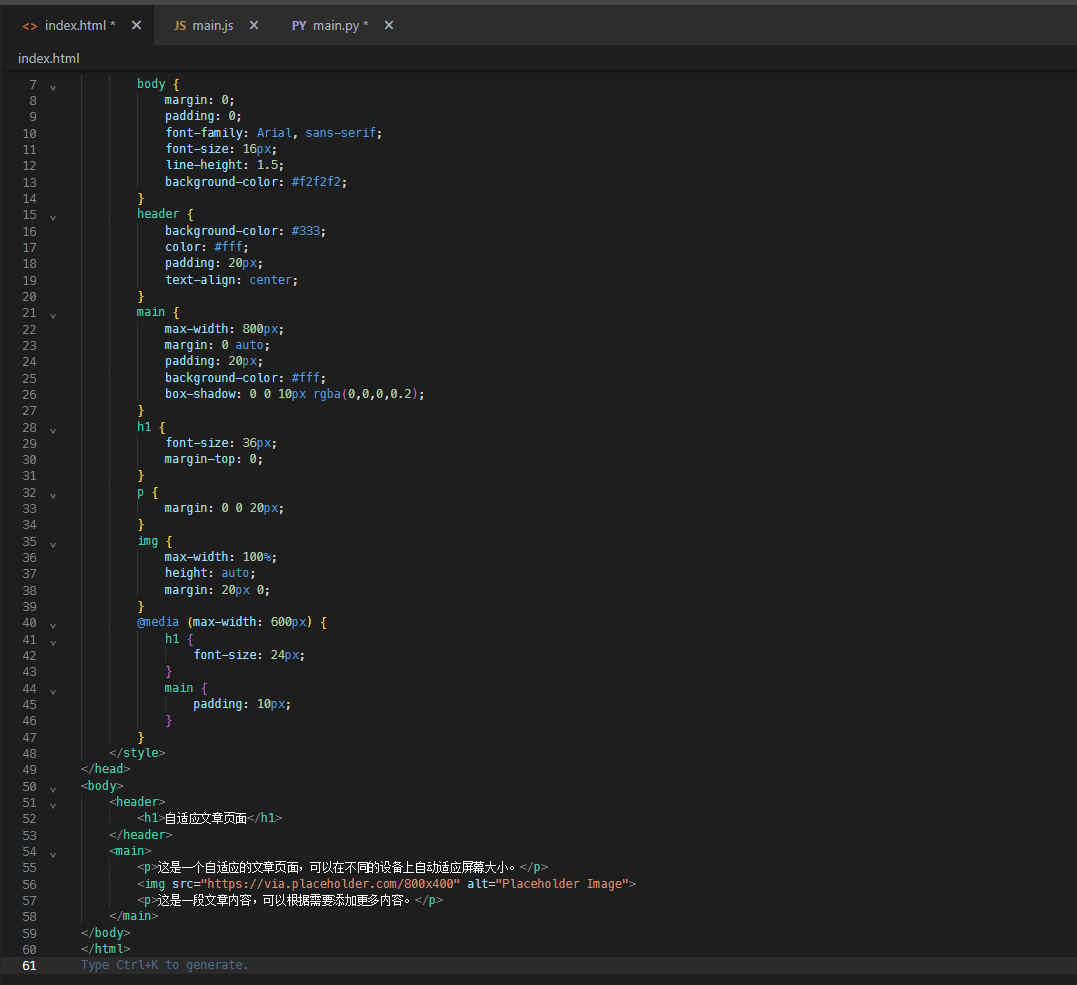Close the index.html tab
This screenshot has height=985, width=1077.
point(137,25)
